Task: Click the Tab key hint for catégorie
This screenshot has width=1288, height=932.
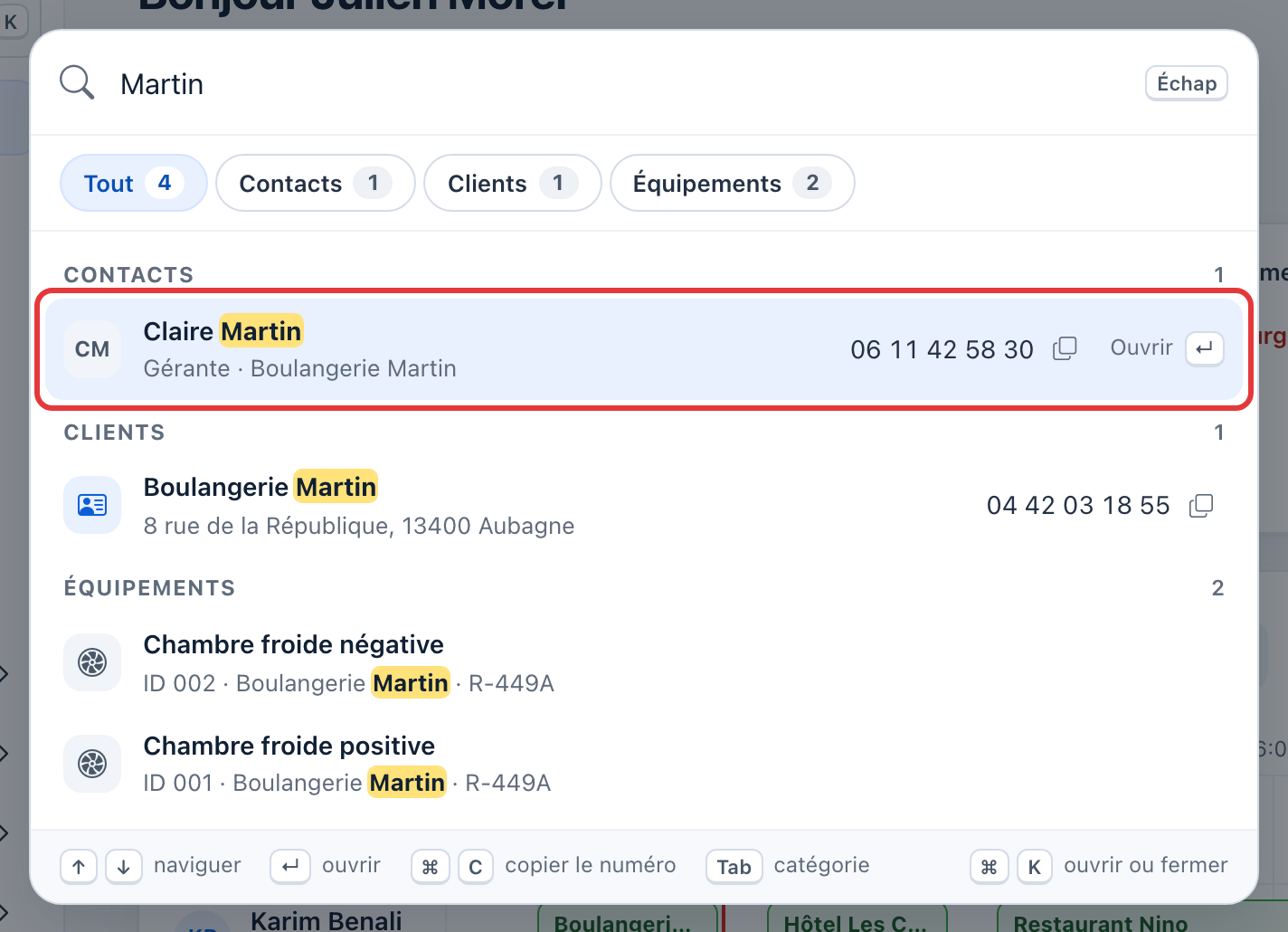Action: tap(734, 867)
